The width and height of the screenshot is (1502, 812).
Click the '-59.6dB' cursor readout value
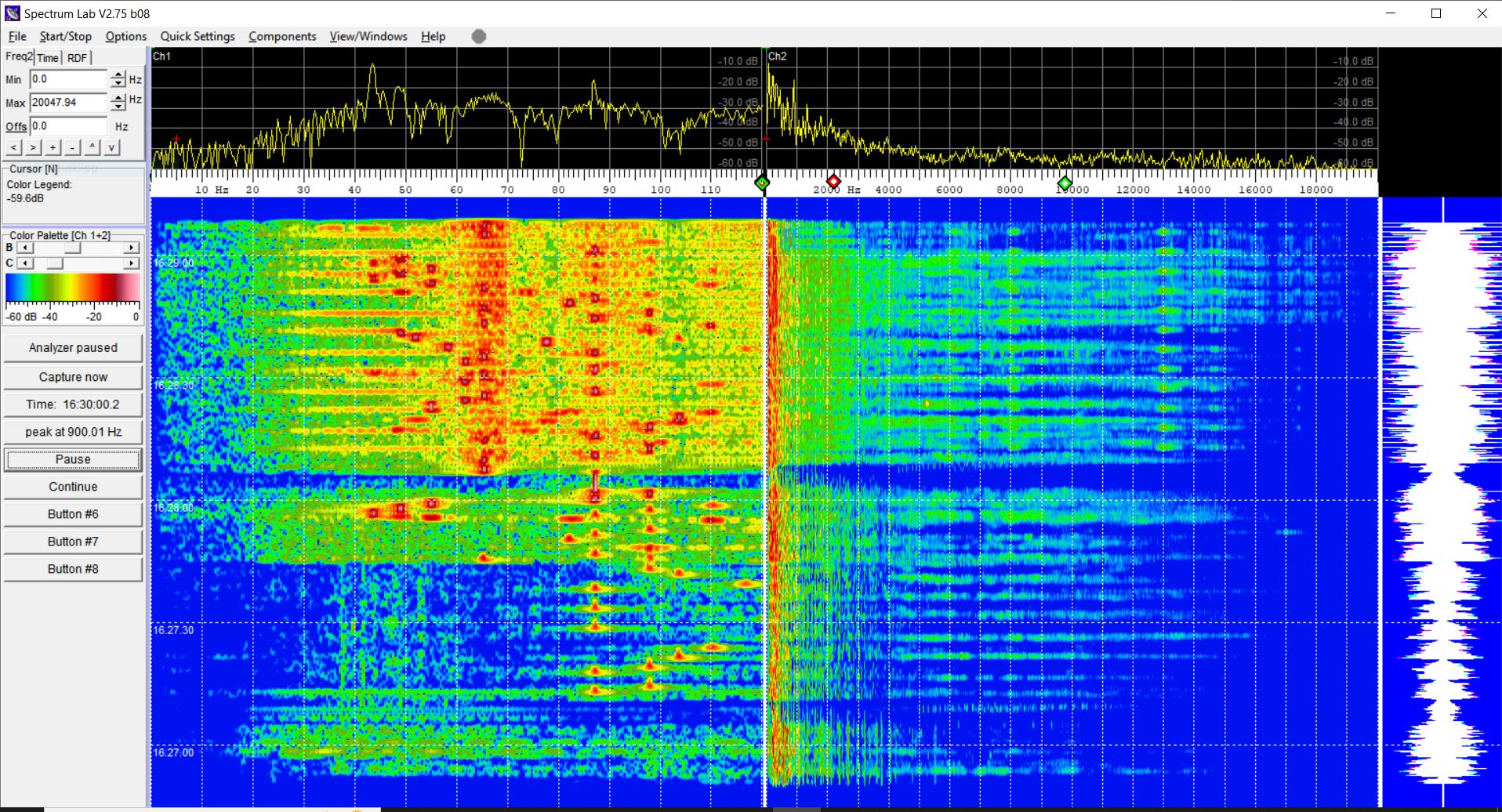[x=25, y=198]
